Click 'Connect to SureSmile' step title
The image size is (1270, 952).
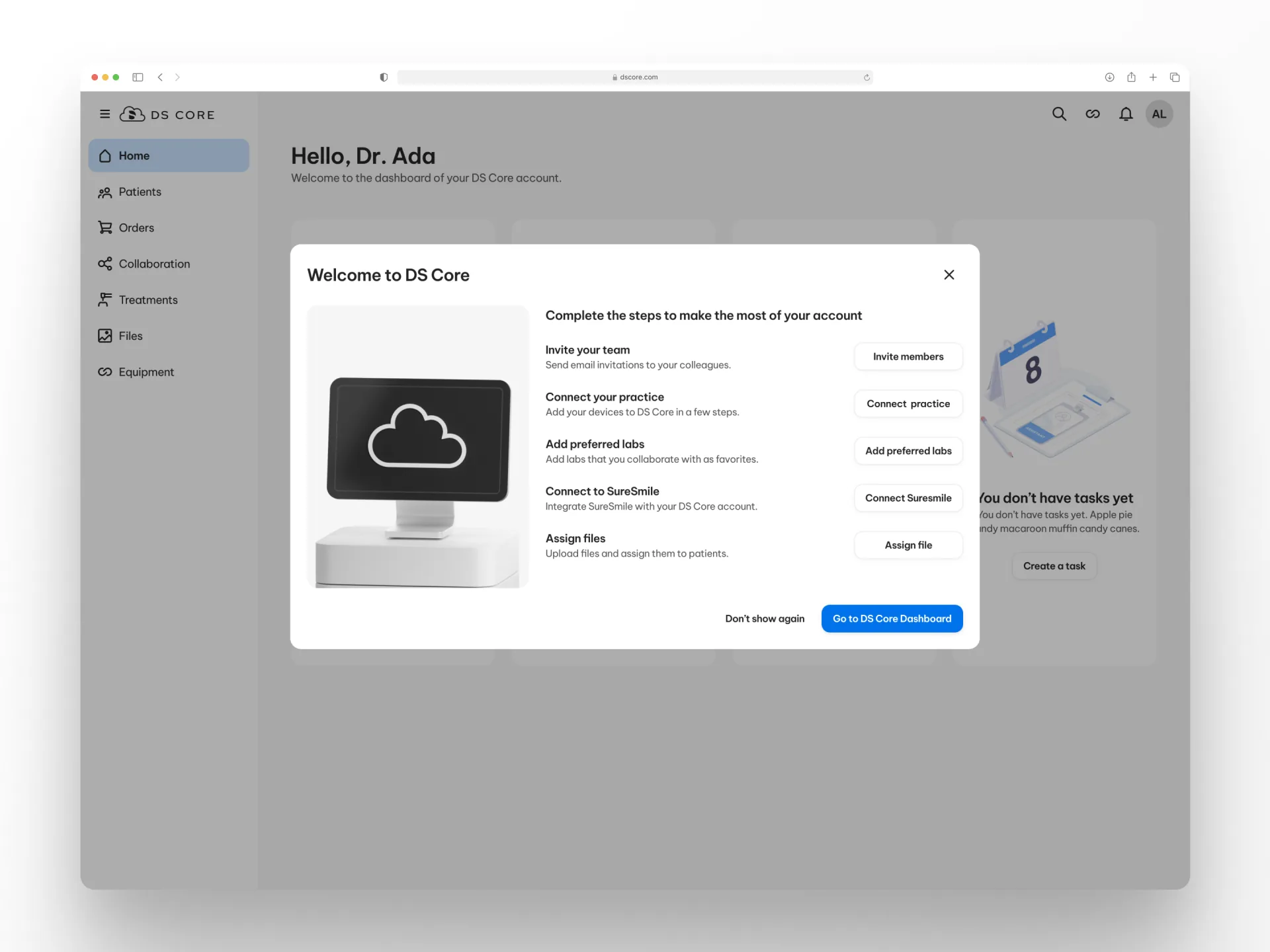pyautogui.click(x=602, y=491)
